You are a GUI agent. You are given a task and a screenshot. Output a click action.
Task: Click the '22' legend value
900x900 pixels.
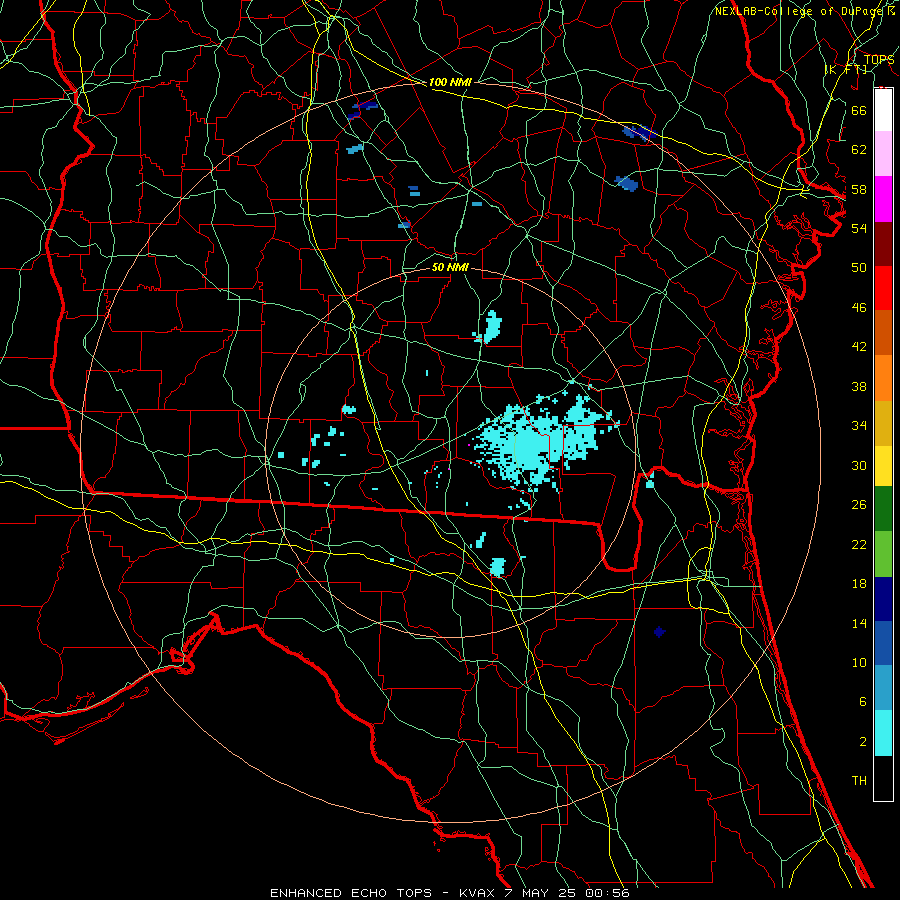(859, 544)
